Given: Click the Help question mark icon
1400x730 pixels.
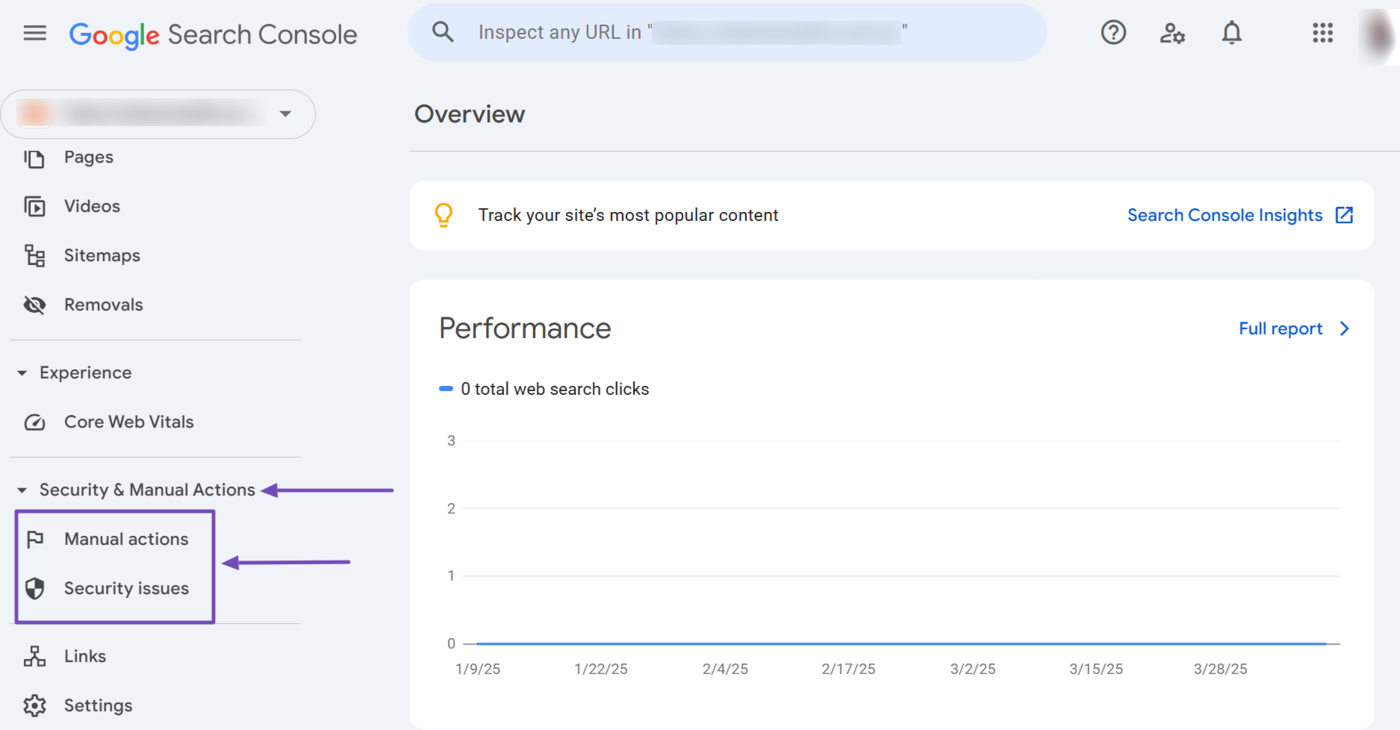Looking at the screenshot, I should click(1113, 33).
